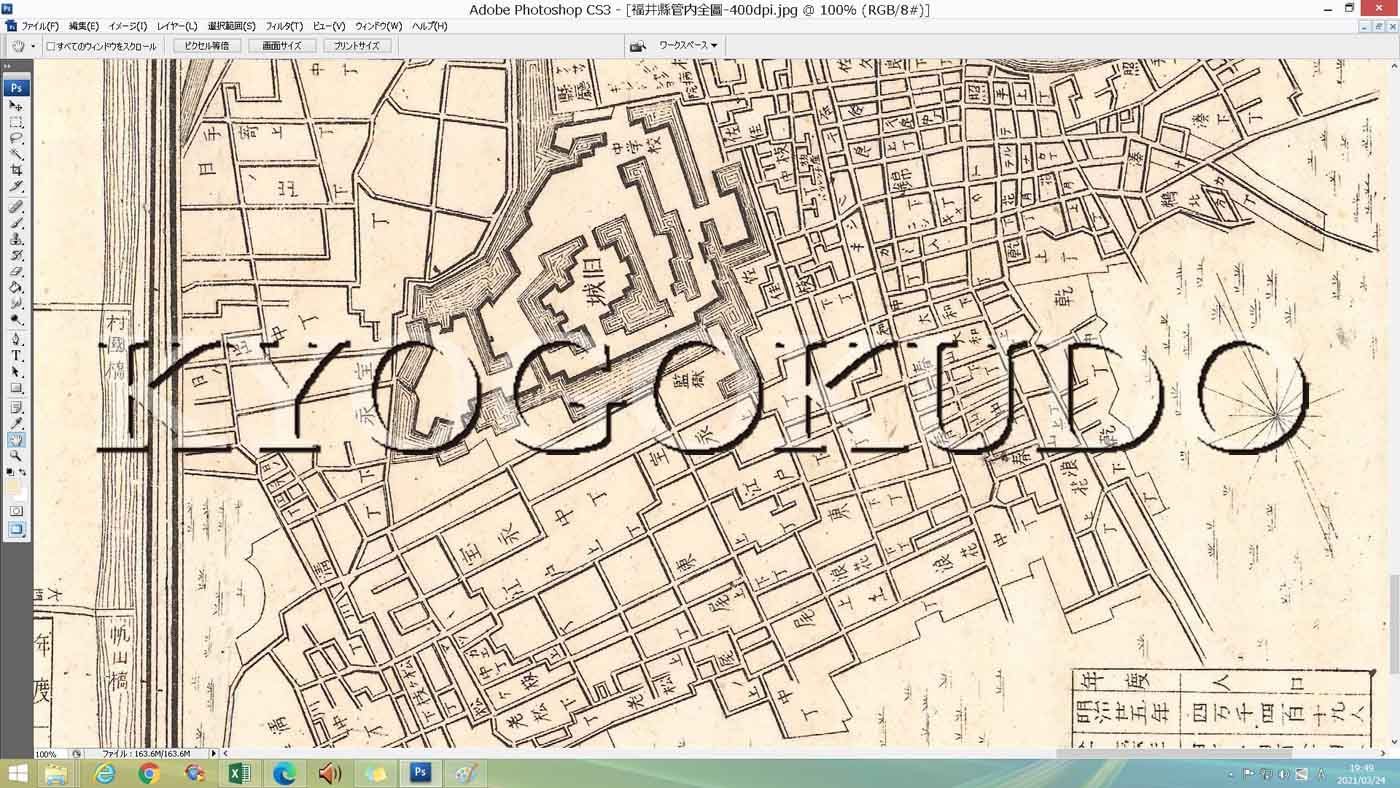Enable すべてのウィンドウをスクロール checkbox
Viewport: 1400px width, 788px height.
click(x=51, y=46)
